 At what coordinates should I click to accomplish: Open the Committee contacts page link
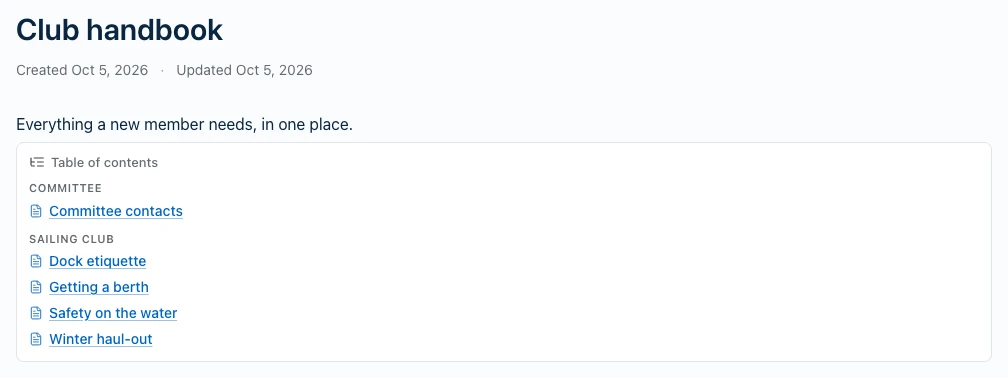[116, 211]
